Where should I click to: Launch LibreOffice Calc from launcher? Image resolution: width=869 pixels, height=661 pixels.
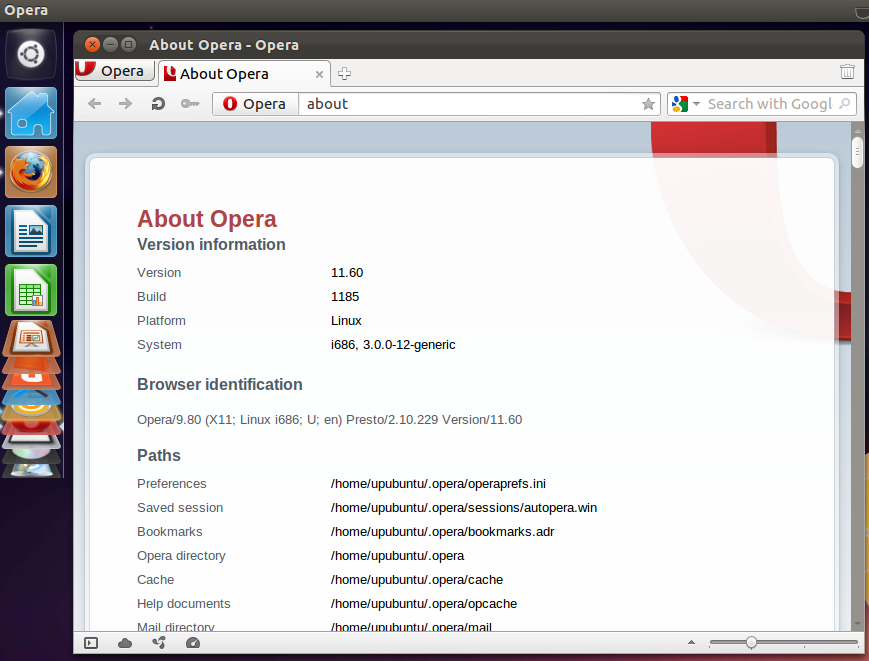[31, 290]
